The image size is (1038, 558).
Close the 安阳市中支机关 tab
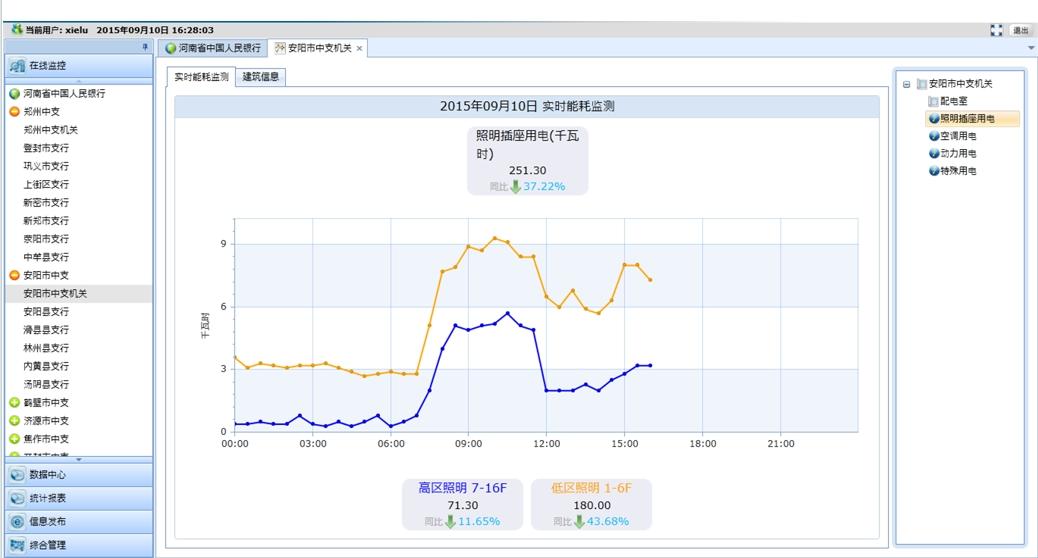pos(360,48)
